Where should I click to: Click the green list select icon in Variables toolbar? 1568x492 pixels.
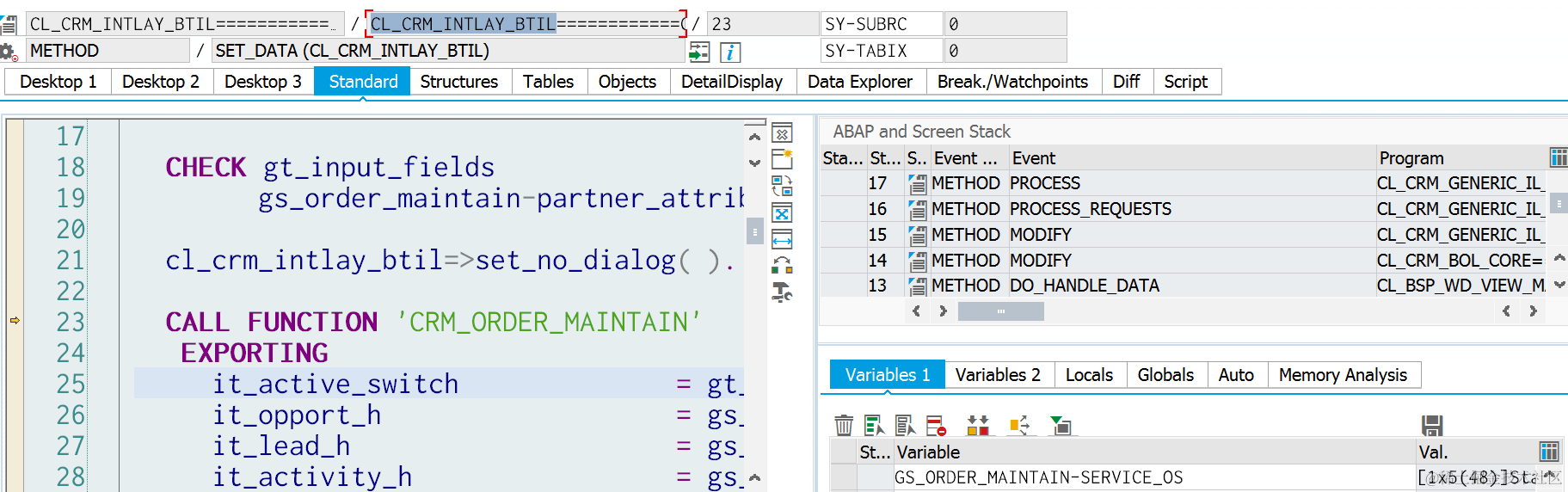tap(874, 425)
